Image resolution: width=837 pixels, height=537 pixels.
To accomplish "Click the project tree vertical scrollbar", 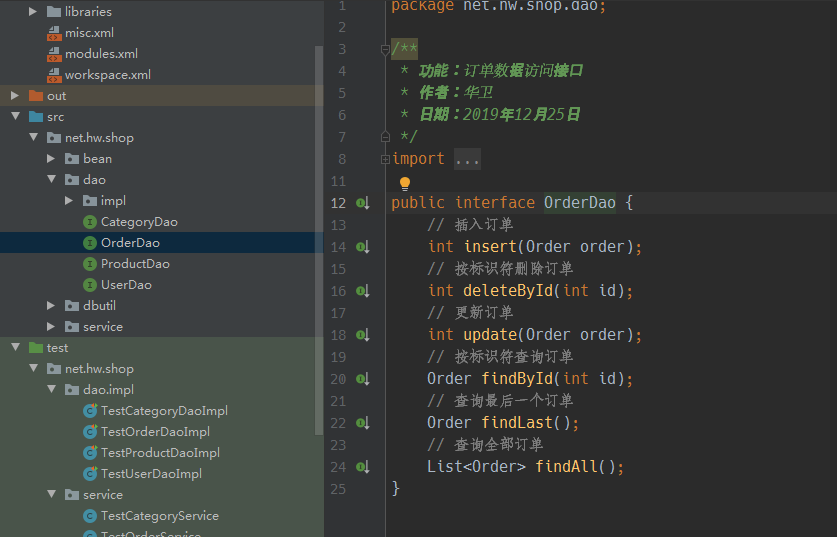I will pos(319,240).
